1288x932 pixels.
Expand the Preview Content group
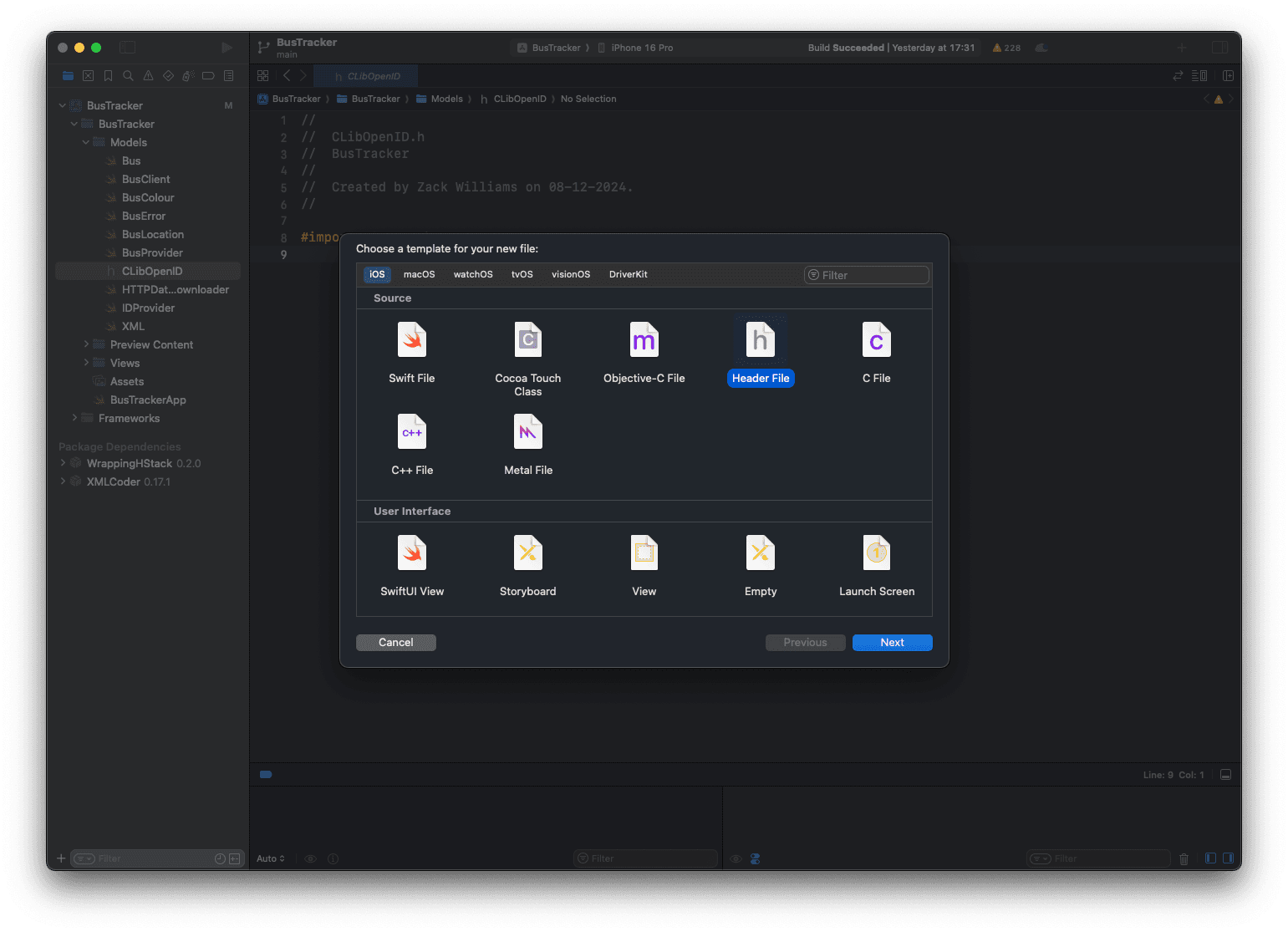[86, 344]
